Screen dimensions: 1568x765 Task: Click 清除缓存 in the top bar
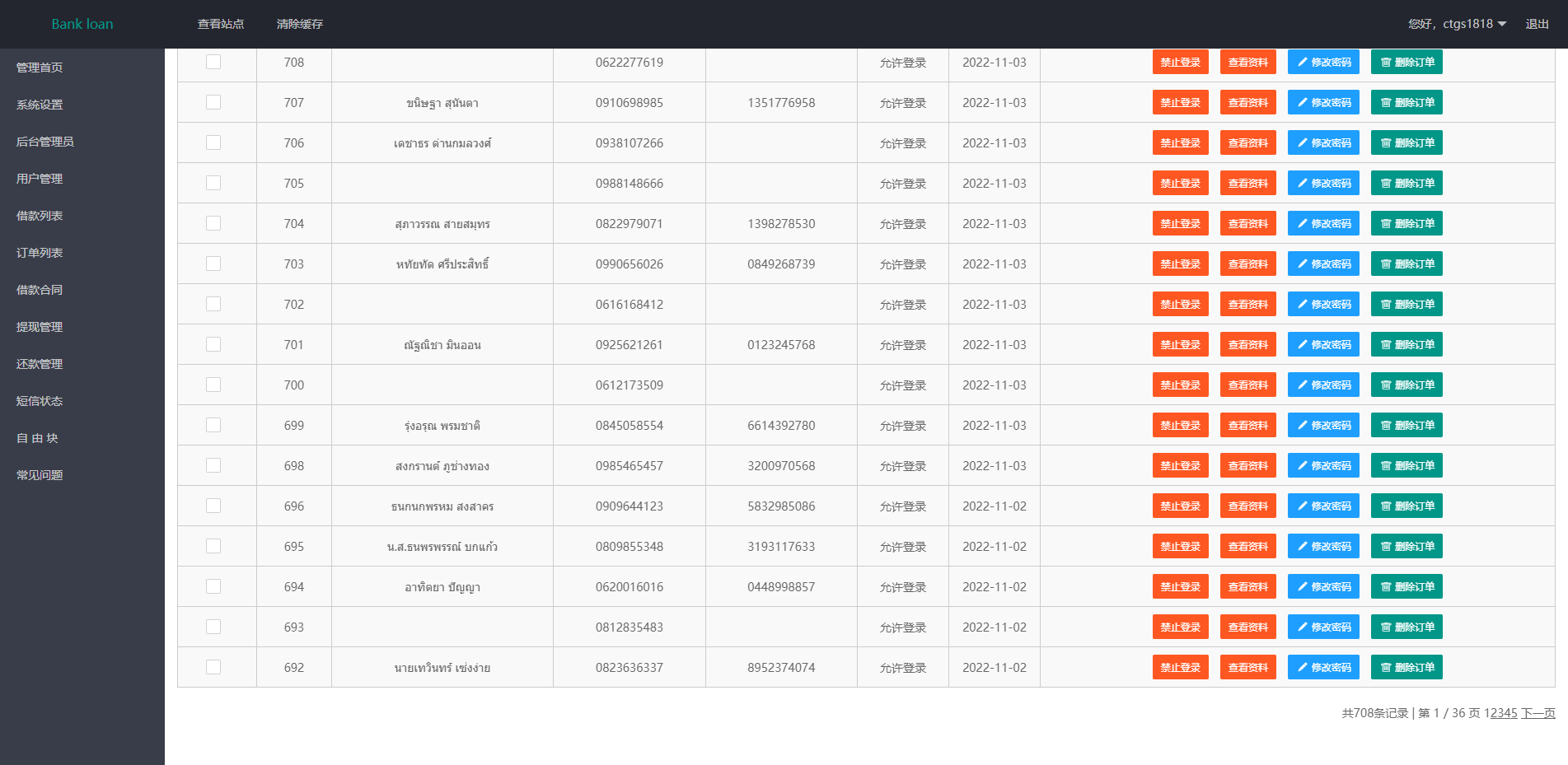pos(300,24)
